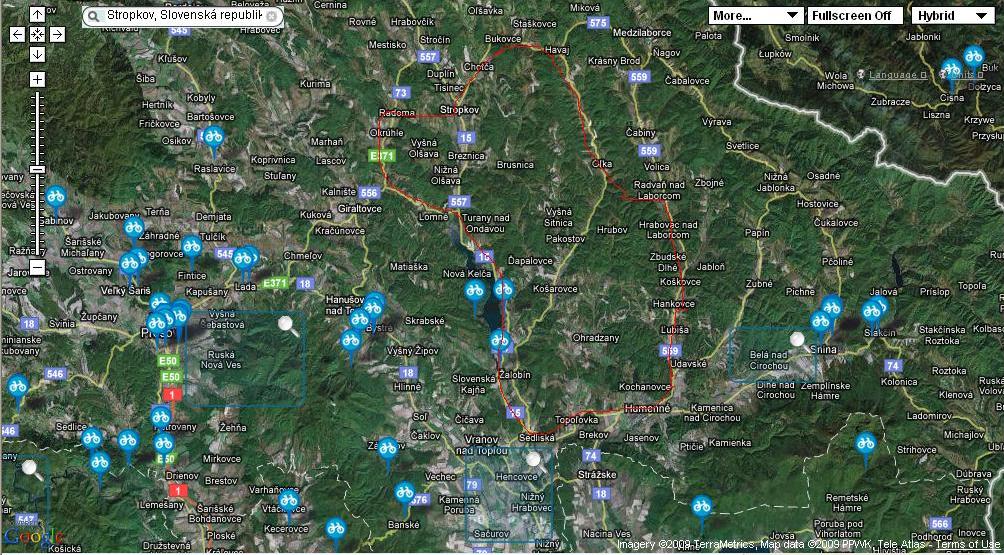The width and height of the screenshot is (1004, 555).
Task: Toggle the Fullscreen Off button
Action: coord(851,16)
